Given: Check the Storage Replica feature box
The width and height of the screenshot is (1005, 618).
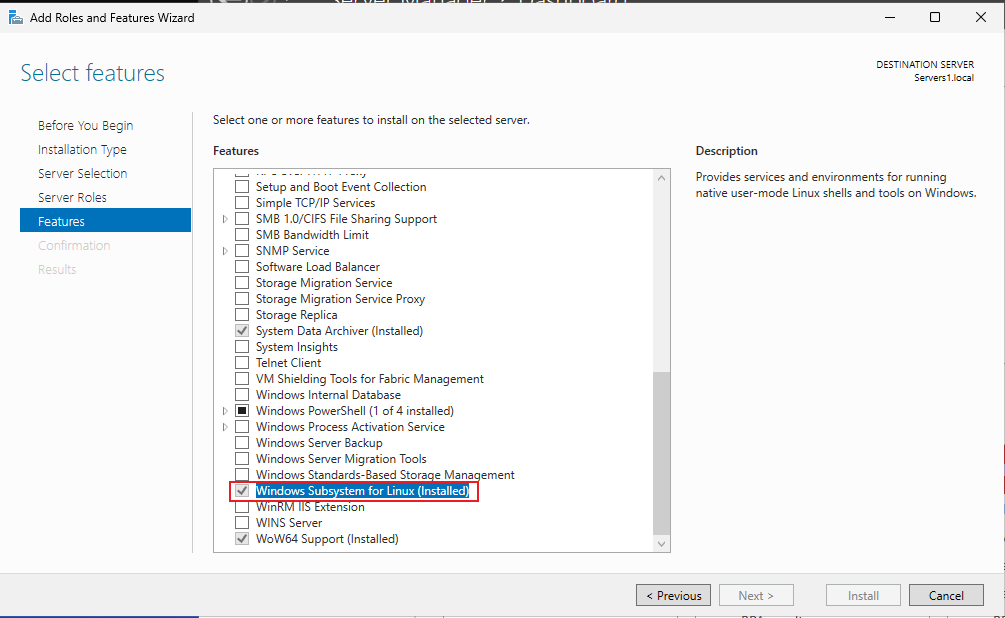Looking at the screenshot, I should 242,315.
